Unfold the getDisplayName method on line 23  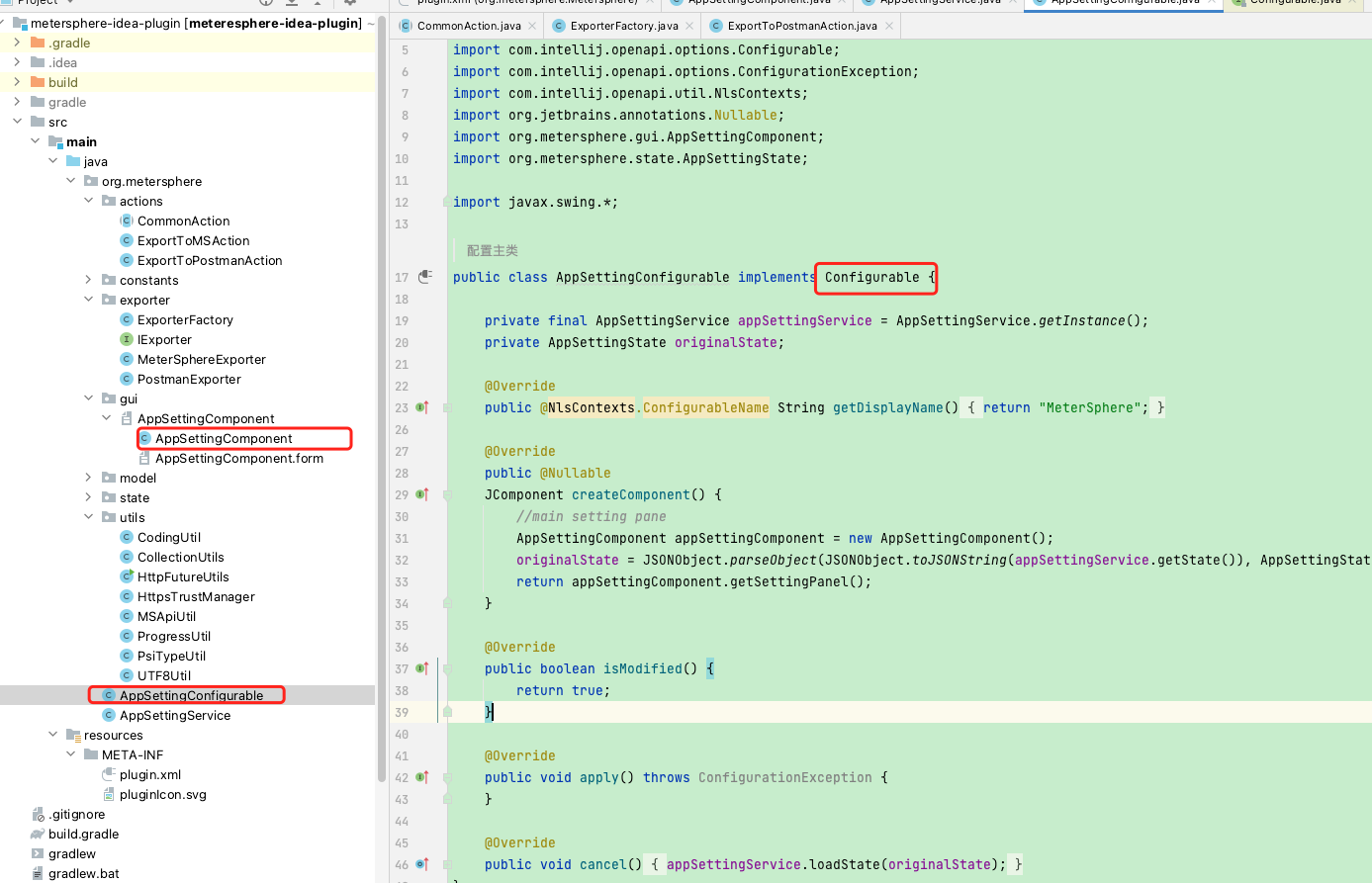point(447,407)
